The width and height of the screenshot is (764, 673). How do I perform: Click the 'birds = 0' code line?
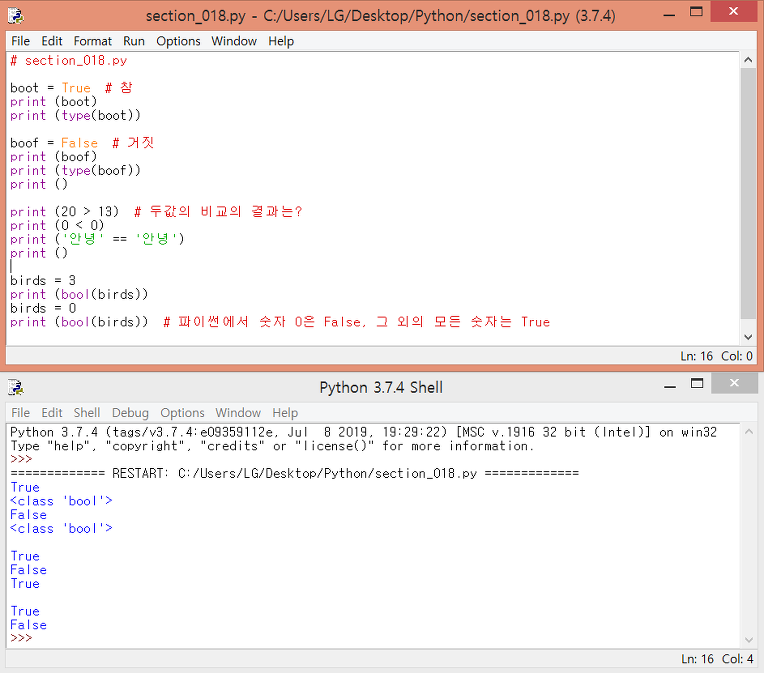click(43, 308)
